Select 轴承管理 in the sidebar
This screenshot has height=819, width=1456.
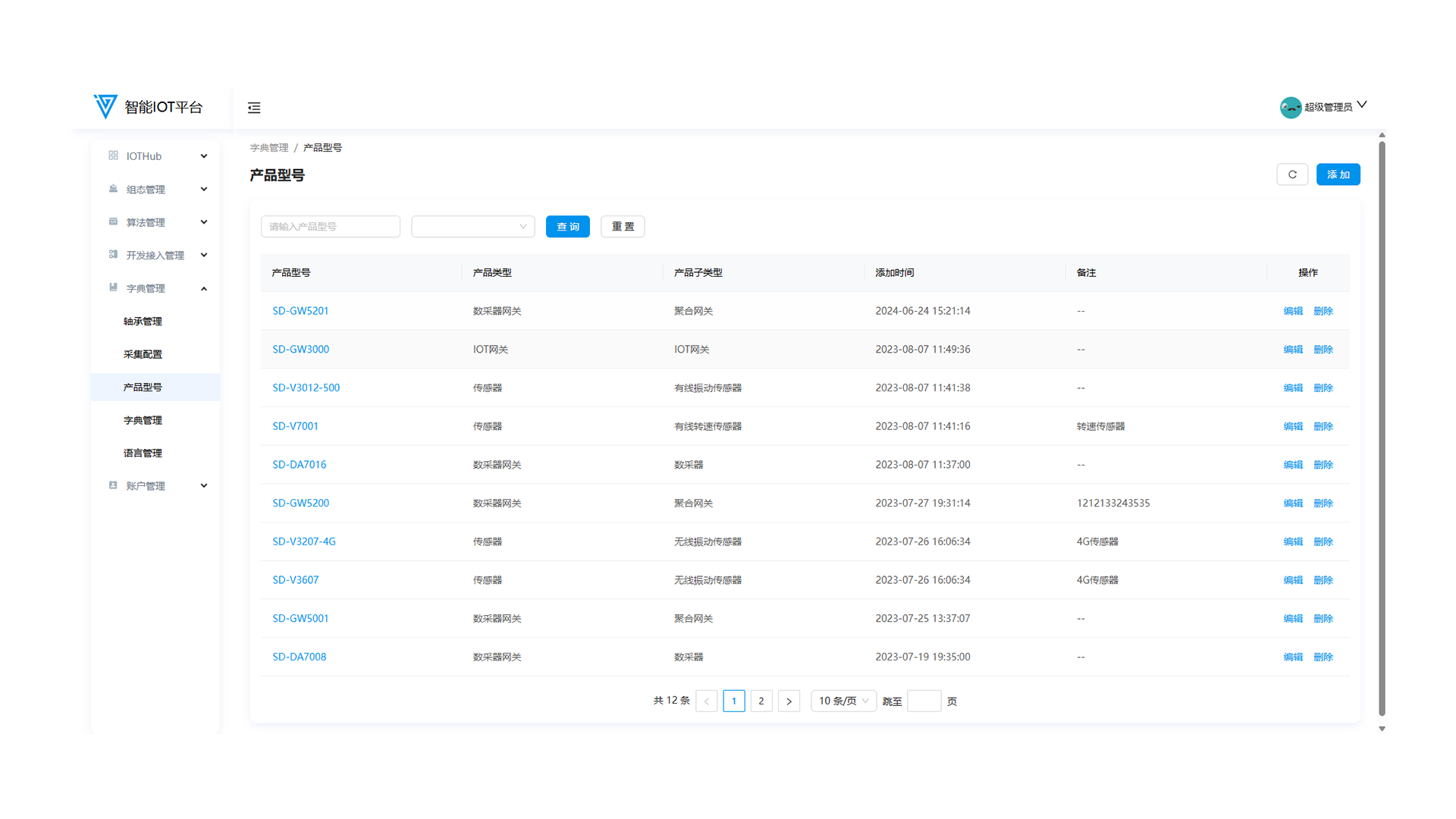click(143, 322)
